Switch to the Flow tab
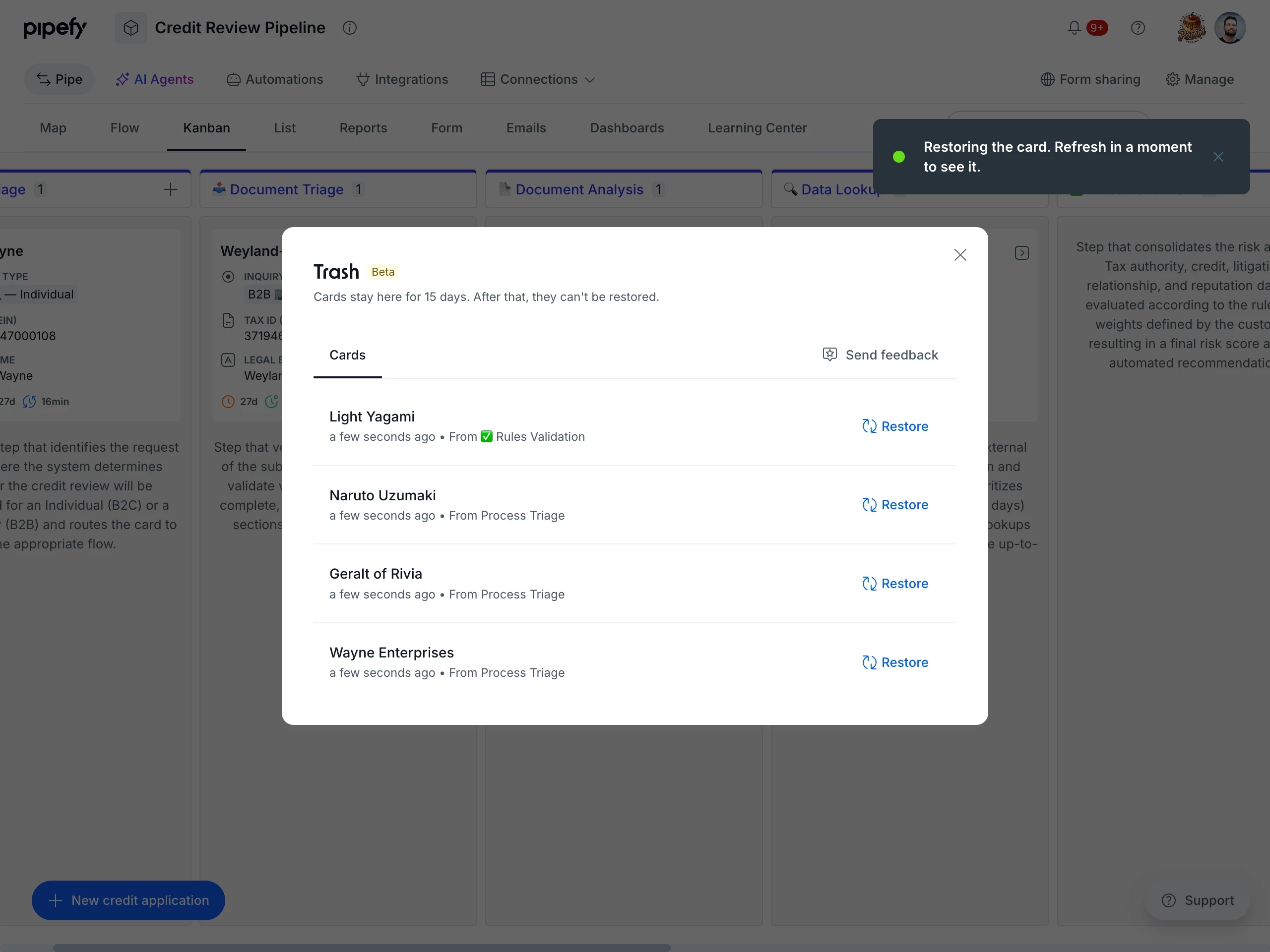 click(125, 128)
